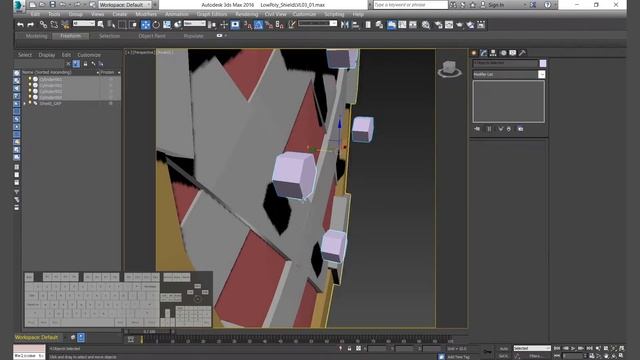The image size is (640, 360).
Task: Open the Schematic View icon
Action: (x=413, y=25)
